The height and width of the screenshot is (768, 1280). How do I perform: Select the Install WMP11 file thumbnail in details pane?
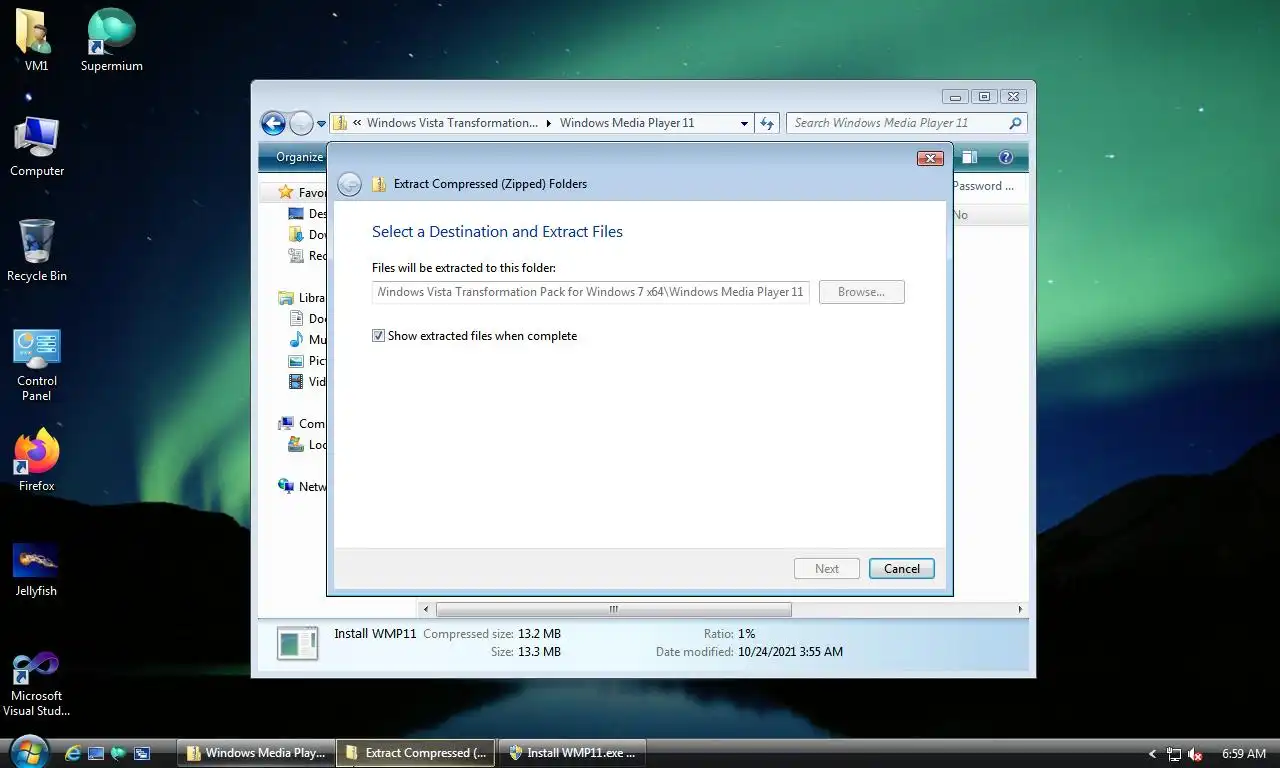coord(297,643)
